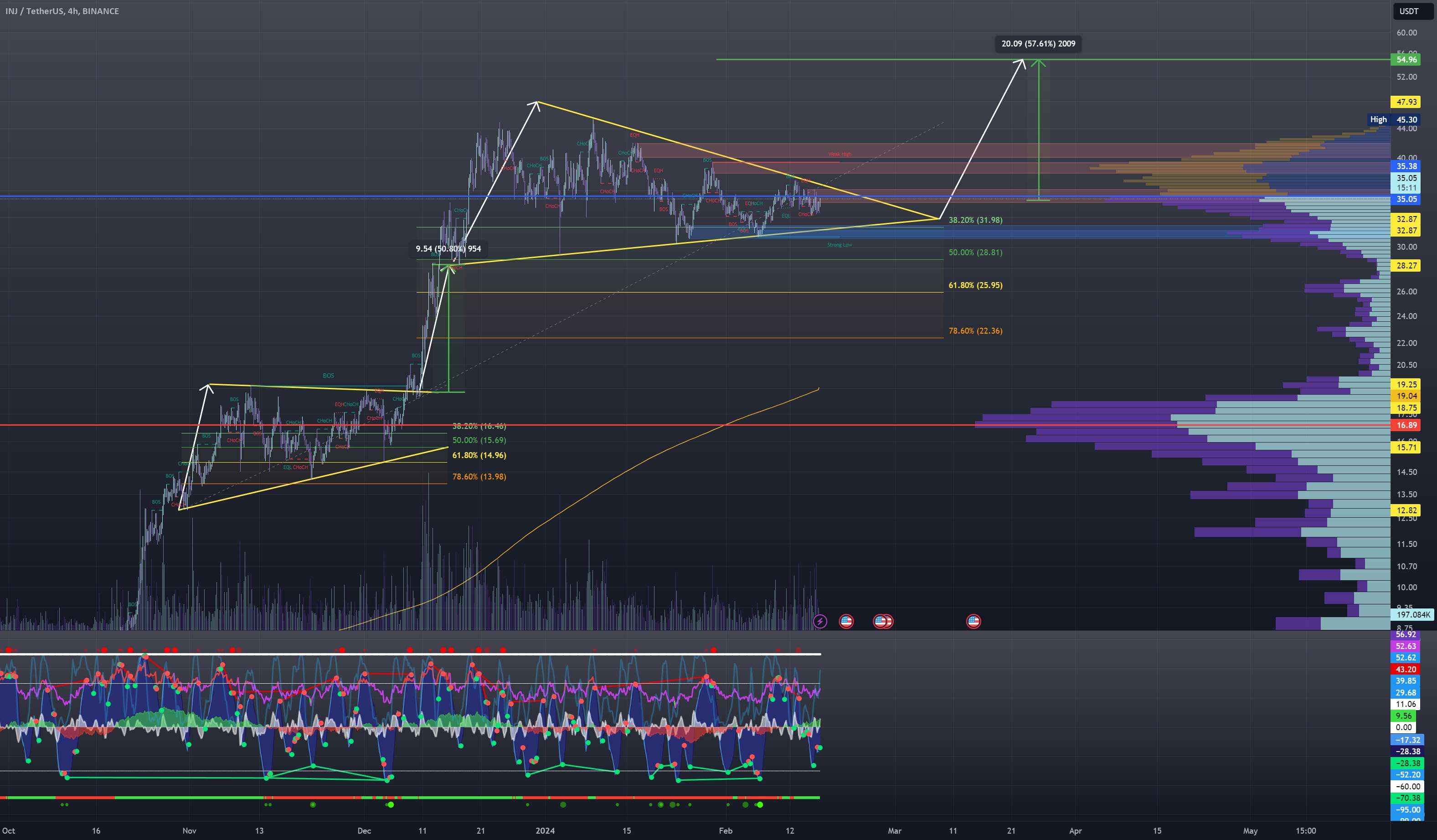Select the 50.00% (15.69) Fibonacci level label
This screenshot has height=840, width=1437.
pyautogui.click(x=479, y=440)
